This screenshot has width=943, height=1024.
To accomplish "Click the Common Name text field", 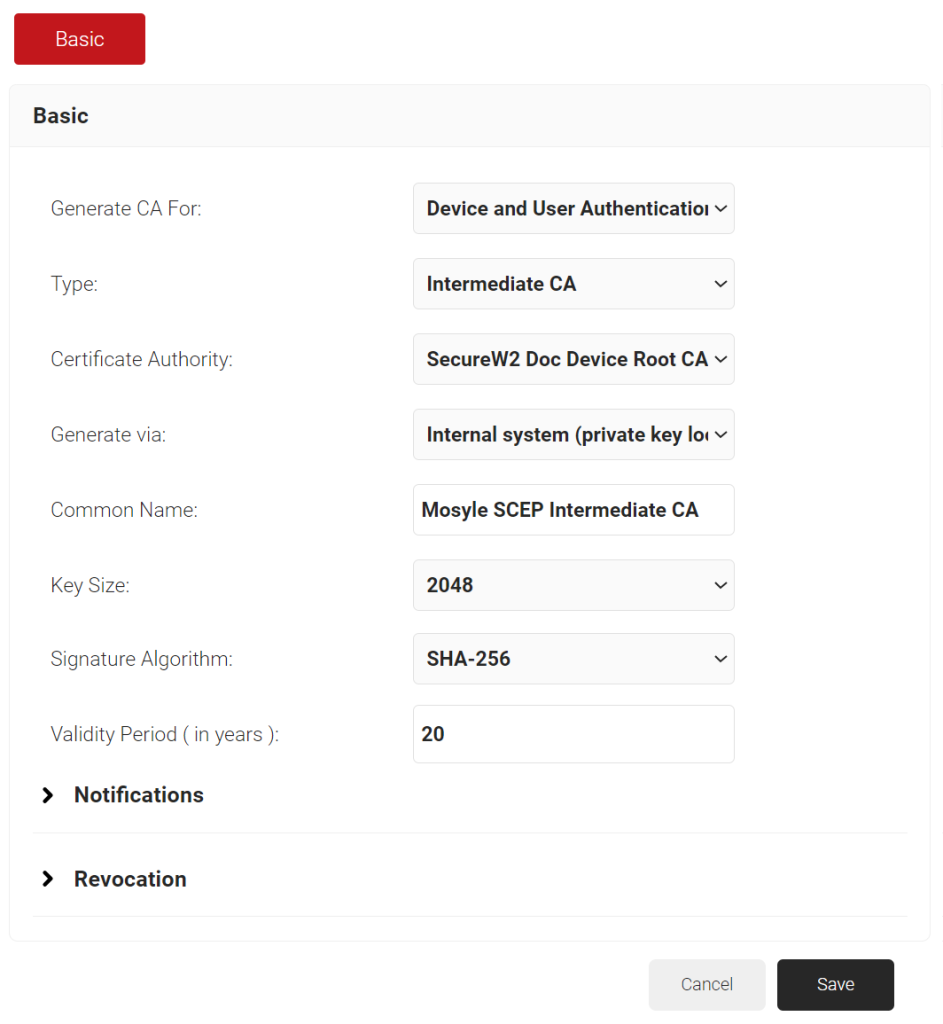I will 573,510.
